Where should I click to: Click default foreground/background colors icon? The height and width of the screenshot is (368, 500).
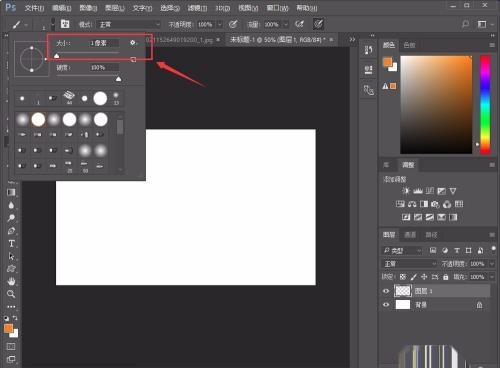6,318
